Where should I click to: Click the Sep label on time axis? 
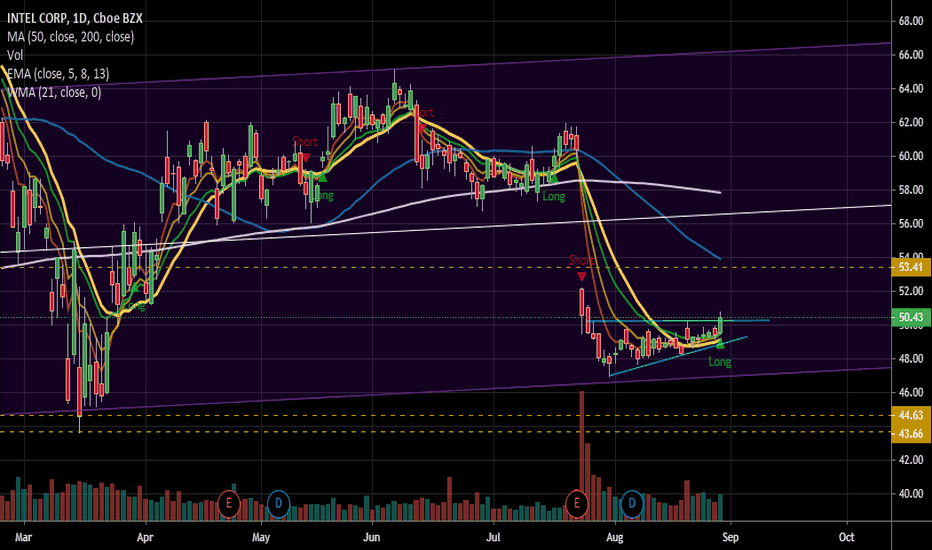[x=730, y=538]
